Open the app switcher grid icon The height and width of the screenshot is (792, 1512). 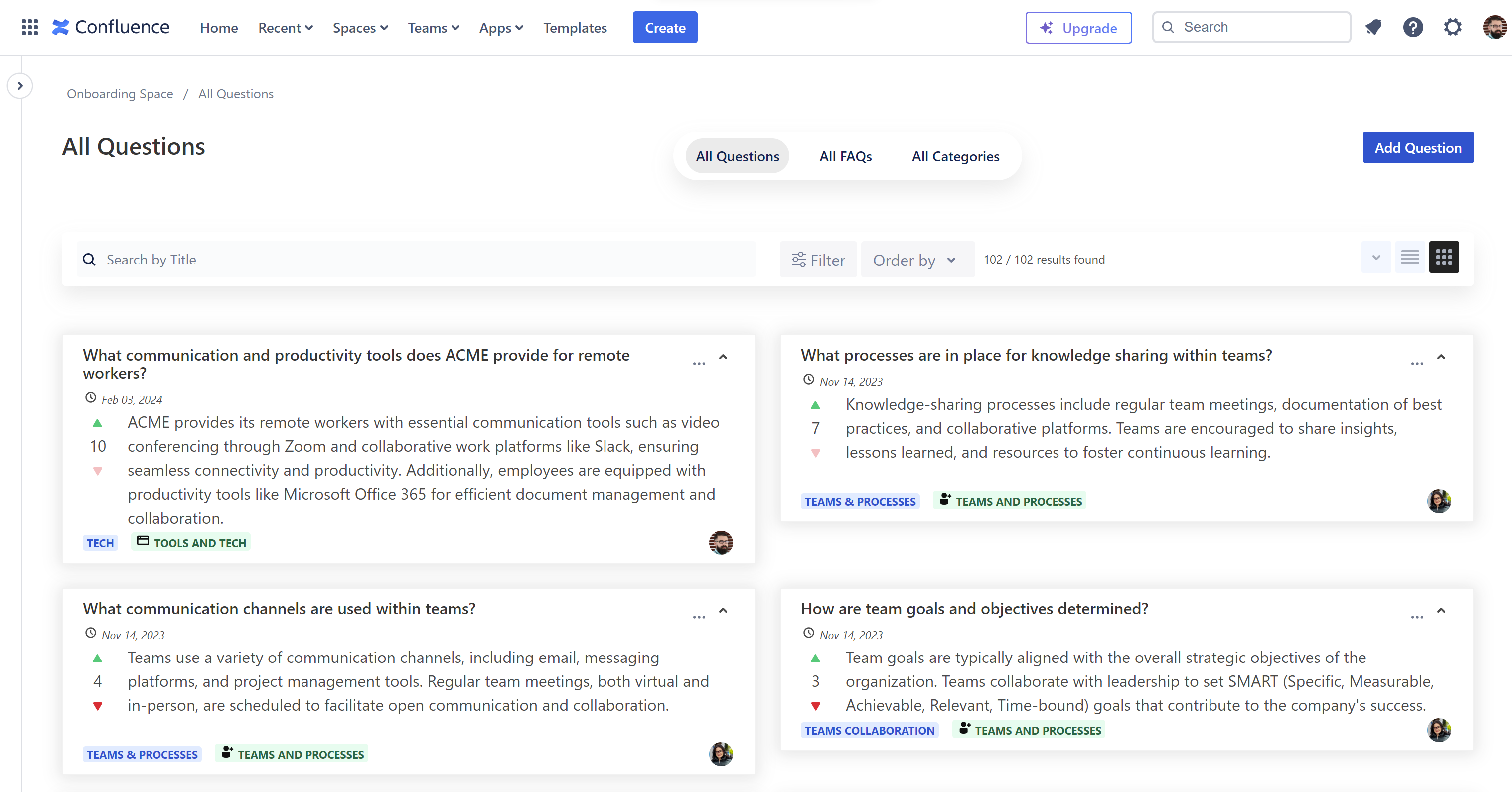click(x=29, y=27)
